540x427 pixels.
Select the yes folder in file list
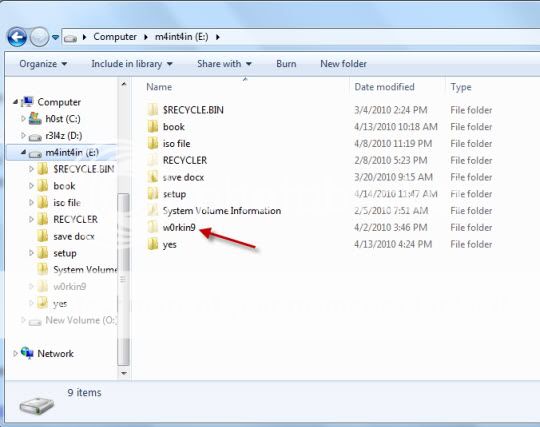click(169, 244)
